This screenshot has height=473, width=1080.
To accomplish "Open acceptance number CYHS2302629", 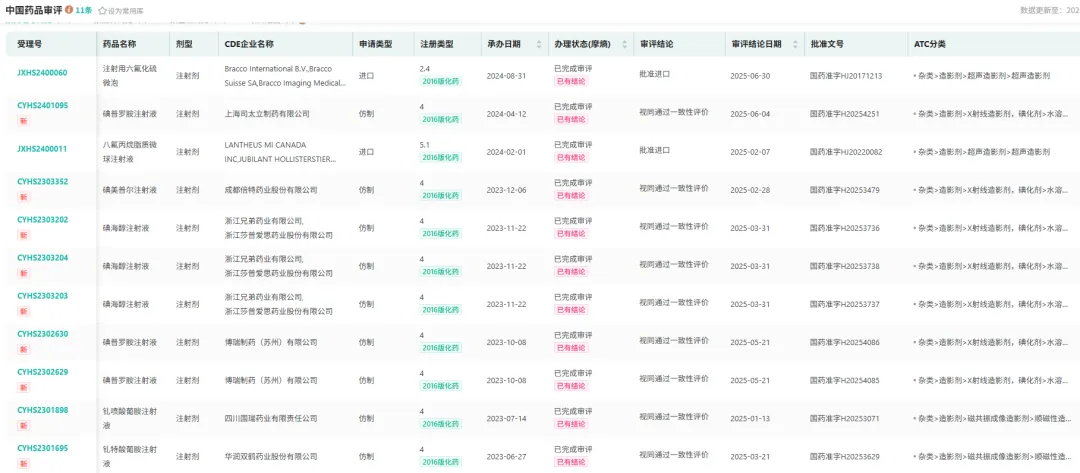I will coord(42,372).
